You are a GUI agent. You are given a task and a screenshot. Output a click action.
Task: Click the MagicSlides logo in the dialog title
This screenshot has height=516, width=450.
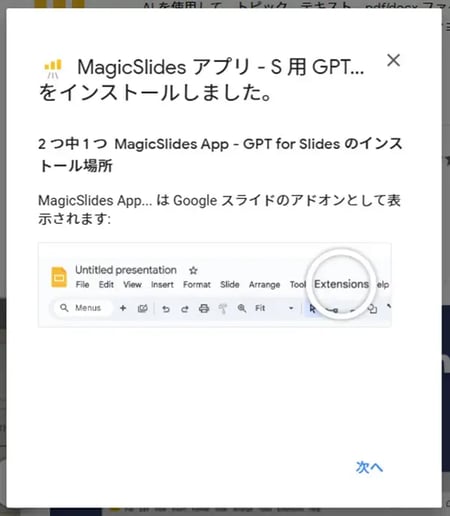(53, 69)
